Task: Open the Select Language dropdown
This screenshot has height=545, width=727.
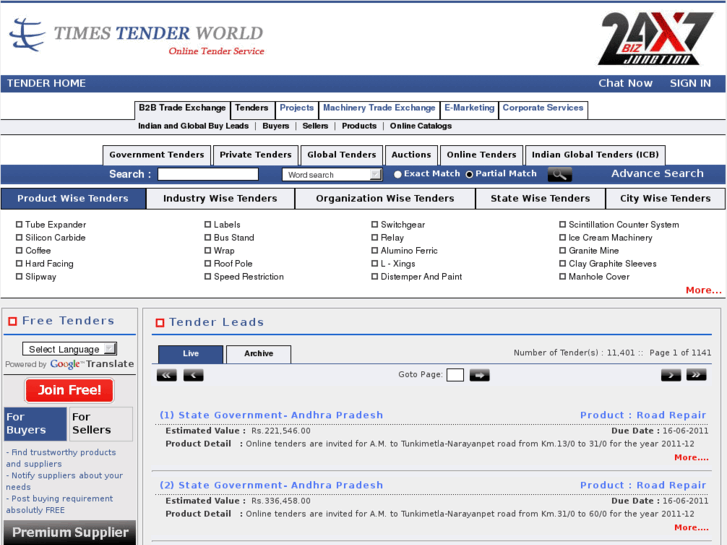Action: [70, 349]
